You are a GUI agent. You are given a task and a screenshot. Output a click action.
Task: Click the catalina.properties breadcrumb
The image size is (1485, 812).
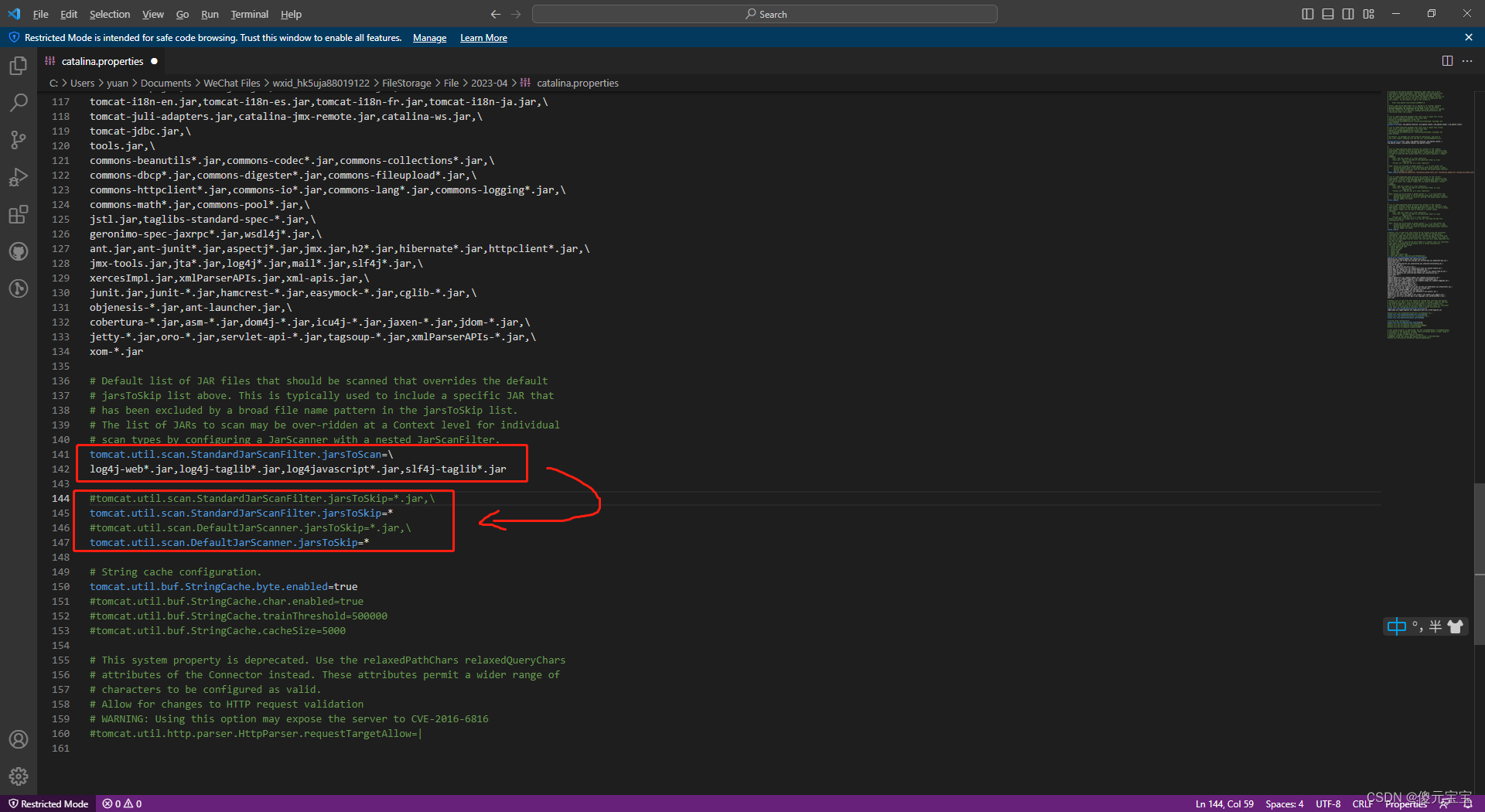577,83
